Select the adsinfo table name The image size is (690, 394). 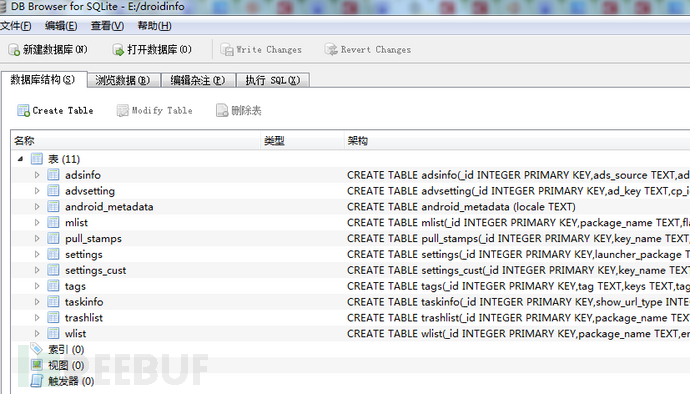pos(83,175)
